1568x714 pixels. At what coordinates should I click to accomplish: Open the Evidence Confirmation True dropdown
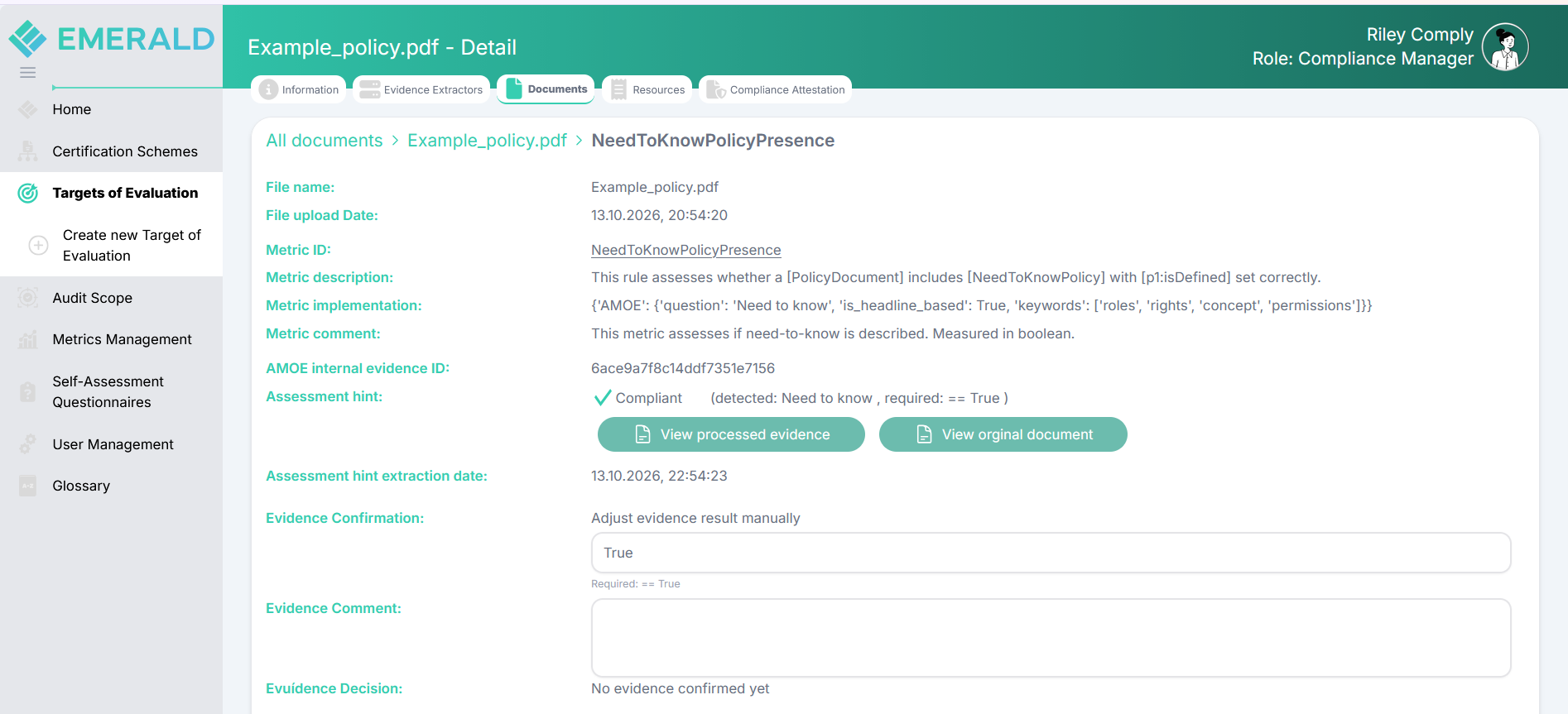(x=1051, y=553)
